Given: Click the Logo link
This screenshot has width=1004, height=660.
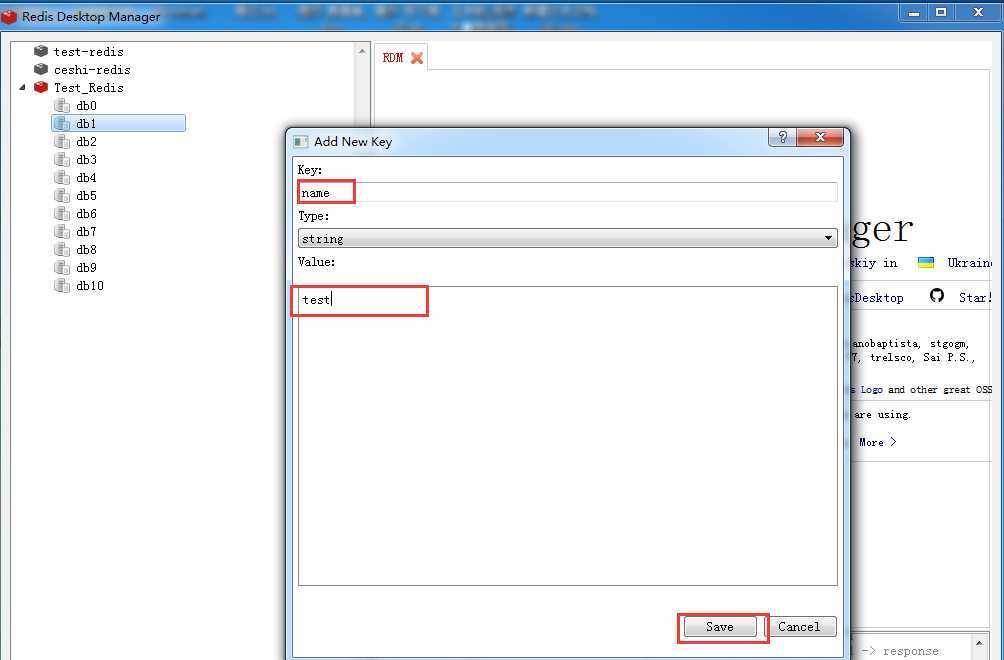Looking at the screenshot, I should 871,389.
